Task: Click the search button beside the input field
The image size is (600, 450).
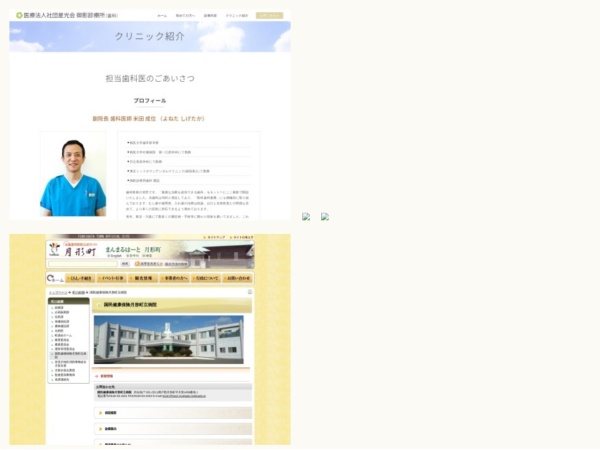Action: [x=125, y=264]
